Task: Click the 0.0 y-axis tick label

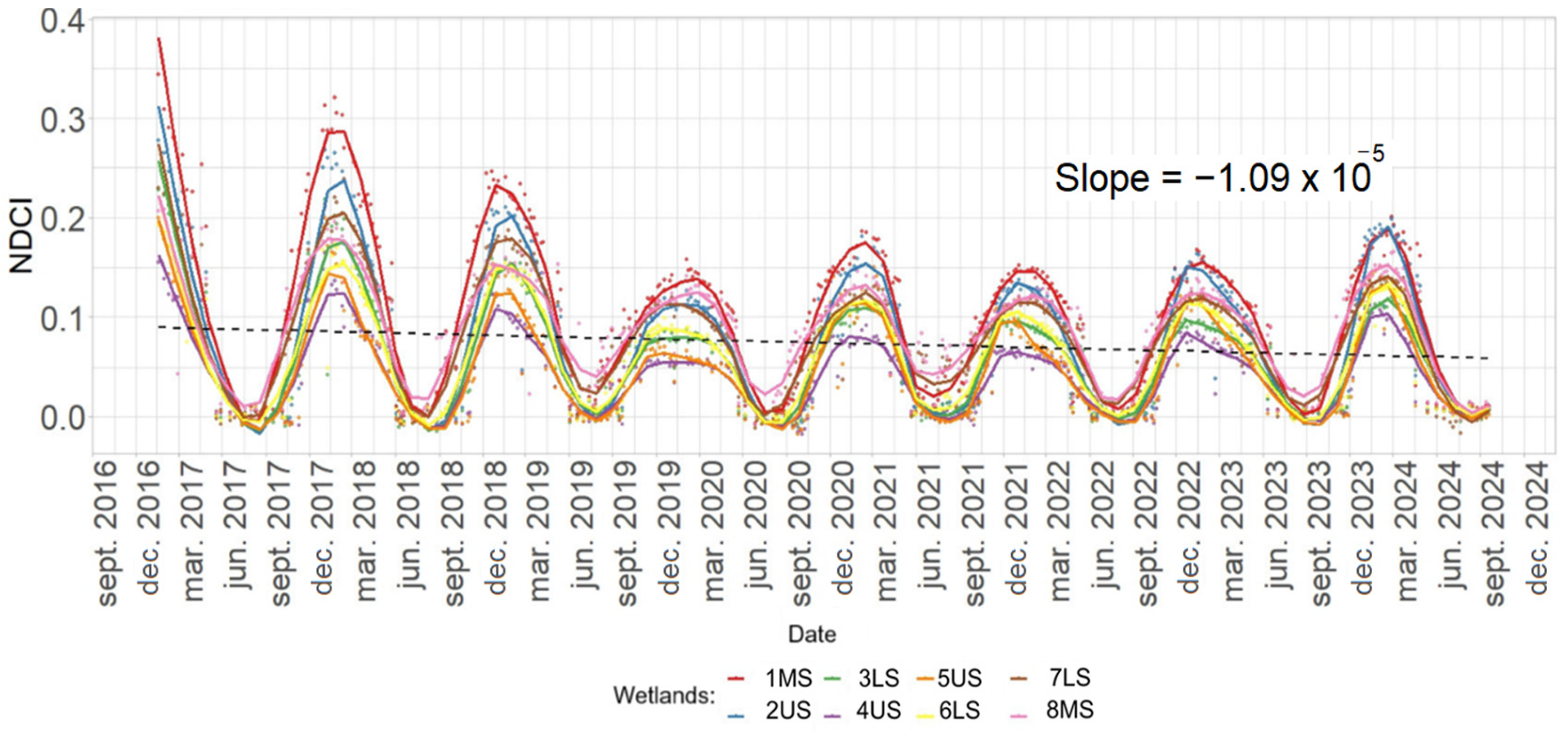Action: [63, 418]
